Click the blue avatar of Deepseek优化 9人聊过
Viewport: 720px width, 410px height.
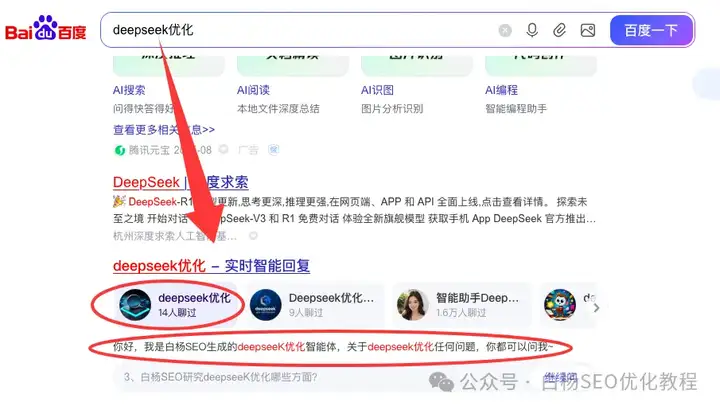click(x=265, y=304)
